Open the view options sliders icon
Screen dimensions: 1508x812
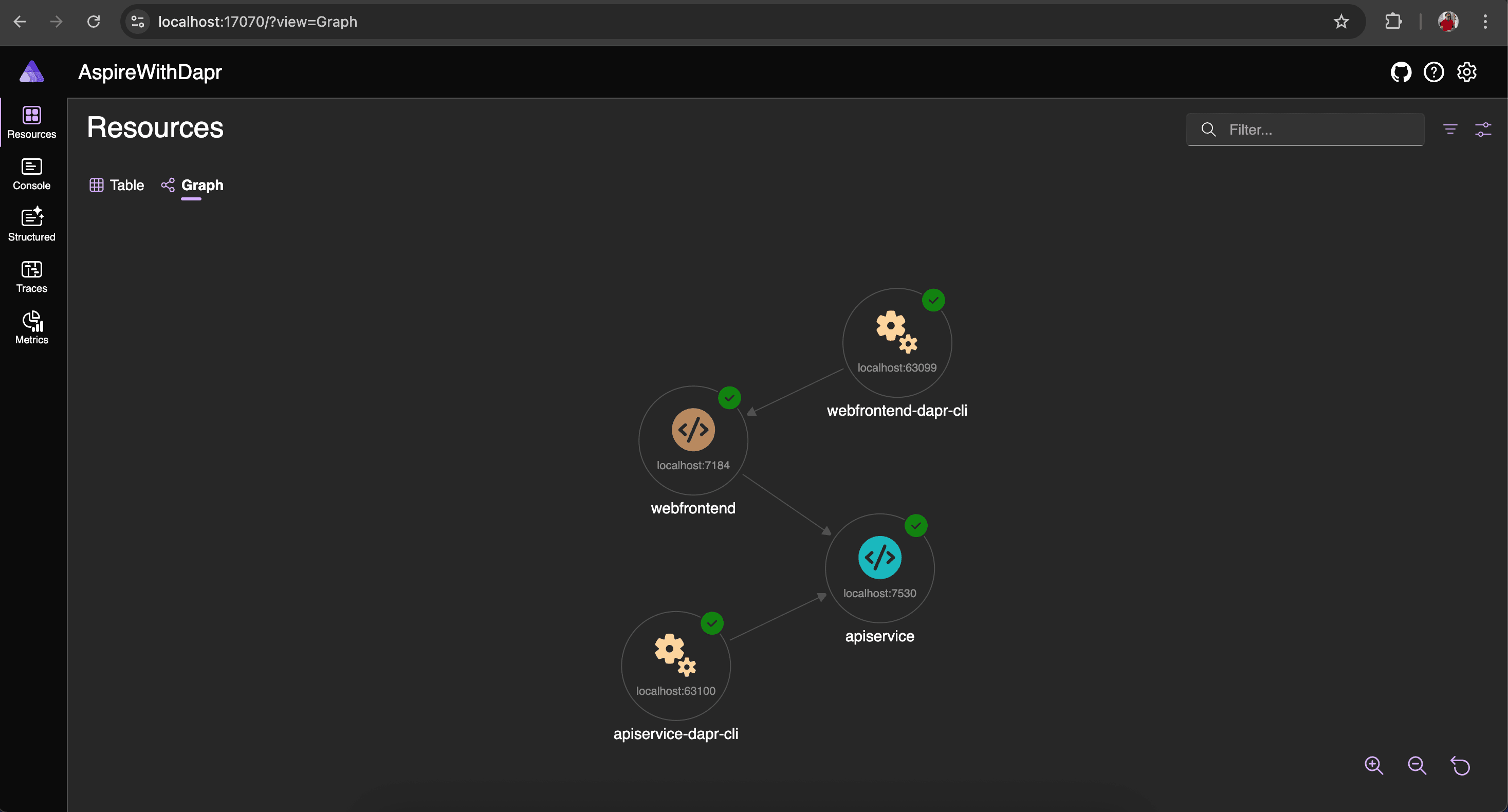pos(1483,129)
